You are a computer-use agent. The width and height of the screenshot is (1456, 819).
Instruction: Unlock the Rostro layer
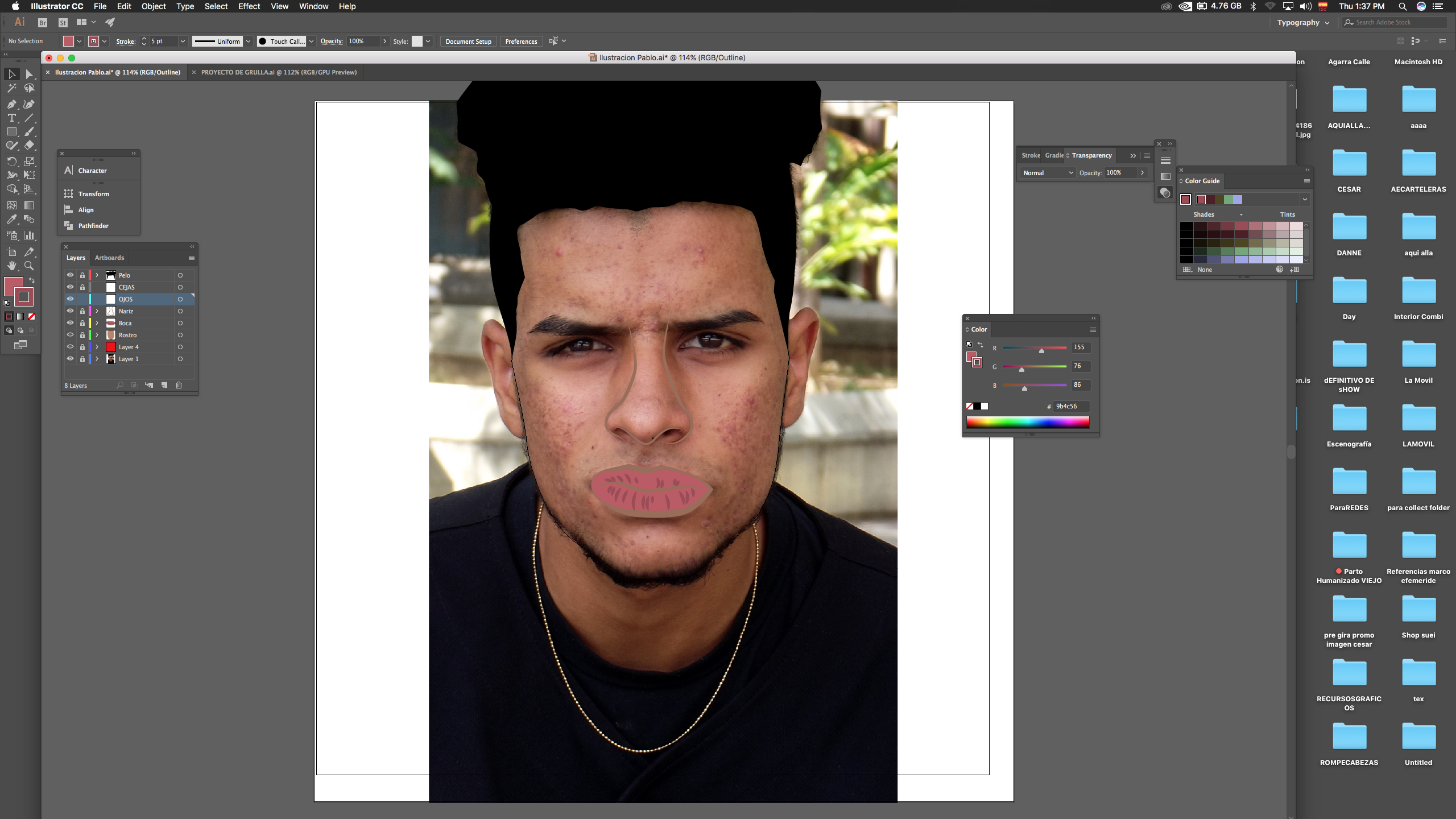82,335
